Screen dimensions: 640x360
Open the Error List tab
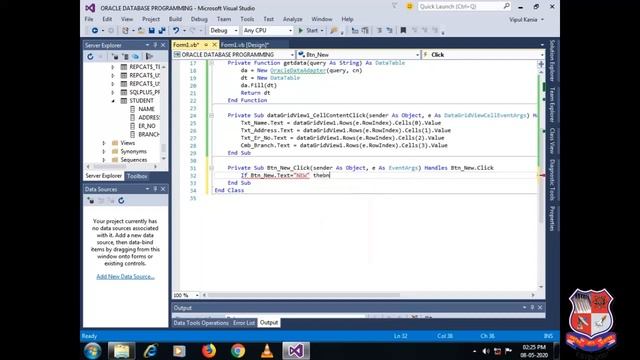pyautogui.click(x=244, y=323)
